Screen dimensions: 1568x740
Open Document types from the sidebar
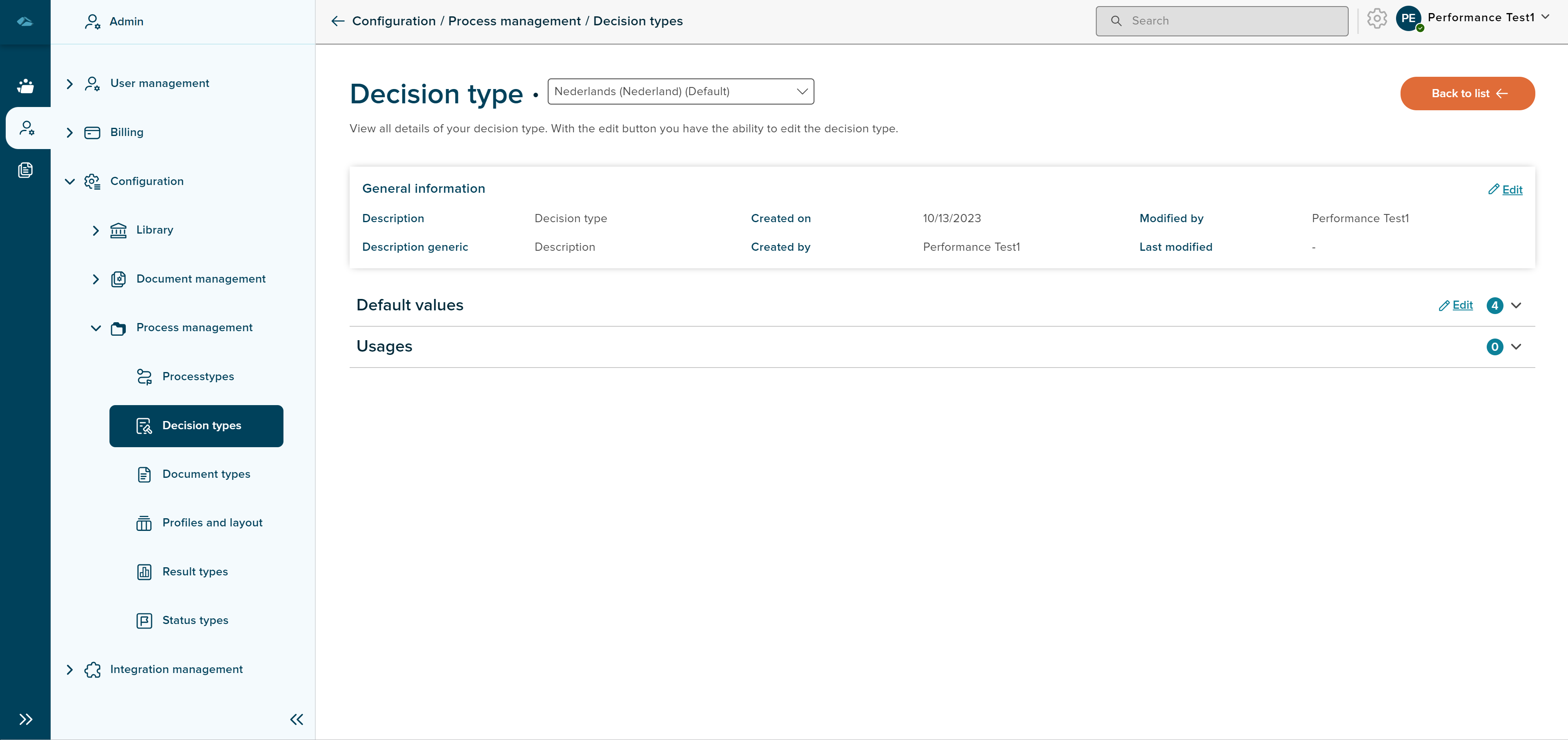tap(206, 474)
